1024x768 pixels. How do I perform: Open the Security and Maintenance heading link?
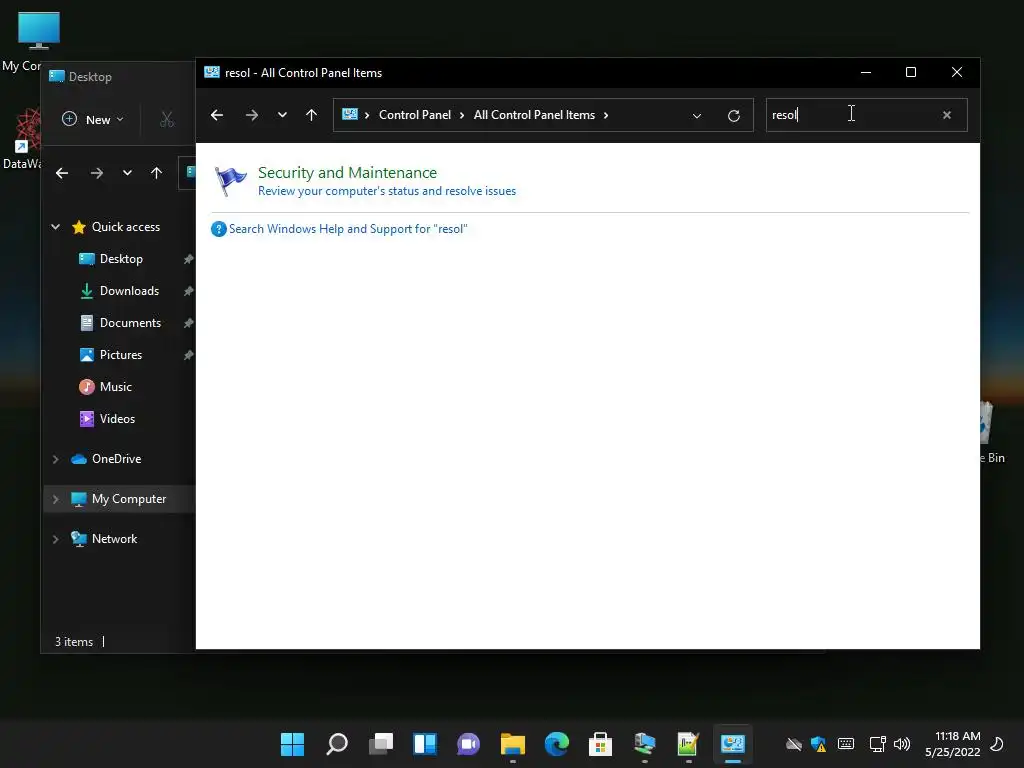(x=347, y=172)
